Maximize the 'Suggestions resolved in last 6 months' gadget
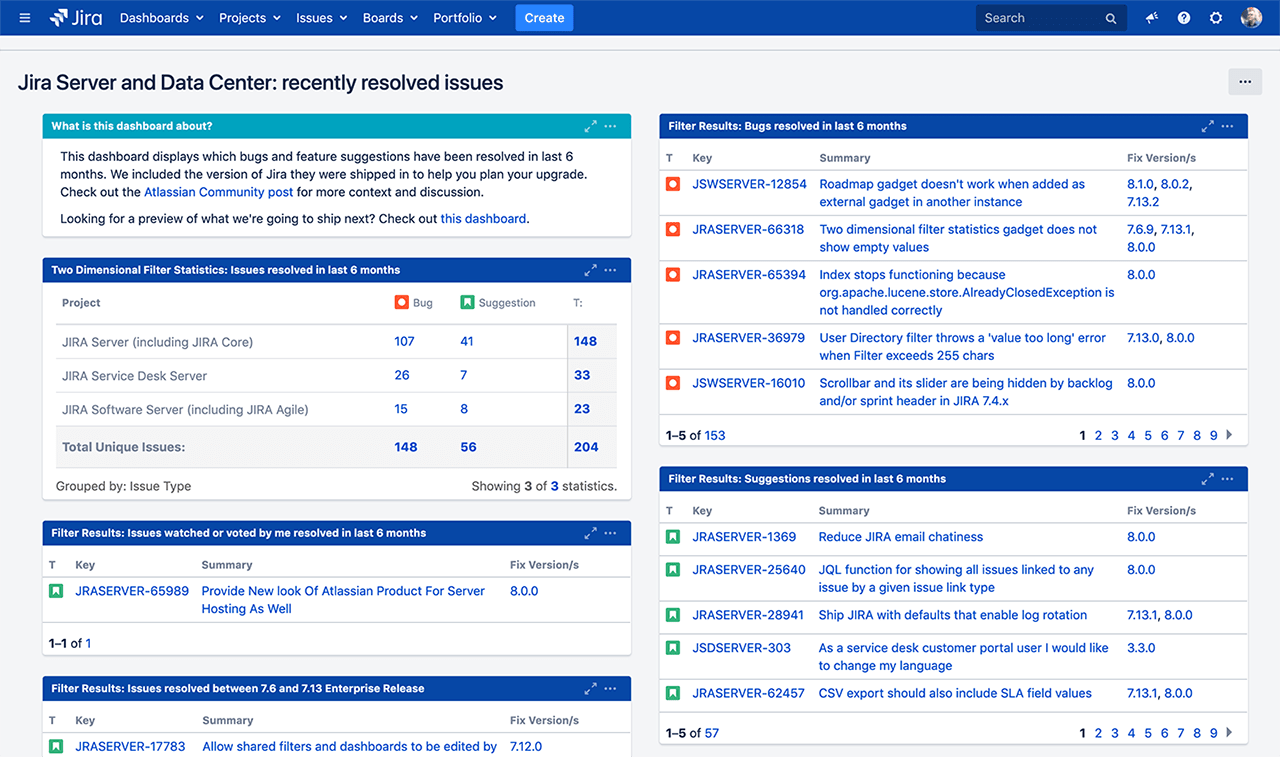The width and height of the screenshot is (1280, 757). [x=1208, y=479]
